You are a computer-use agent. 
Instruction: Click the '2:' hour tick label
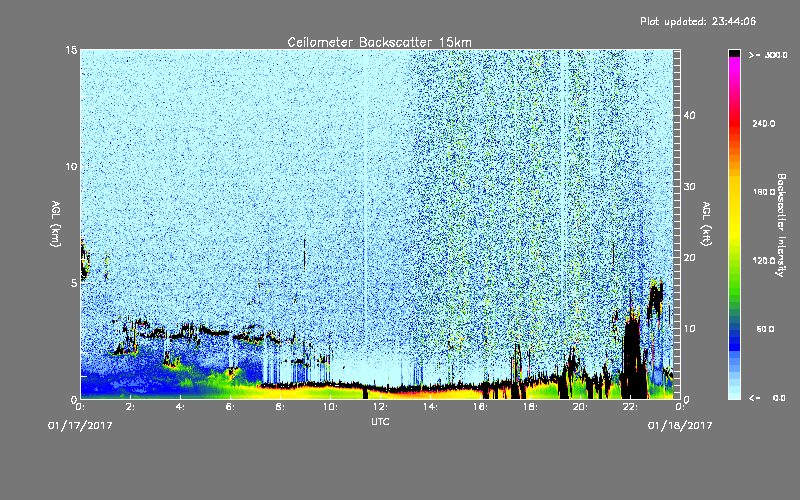(131, 407)
